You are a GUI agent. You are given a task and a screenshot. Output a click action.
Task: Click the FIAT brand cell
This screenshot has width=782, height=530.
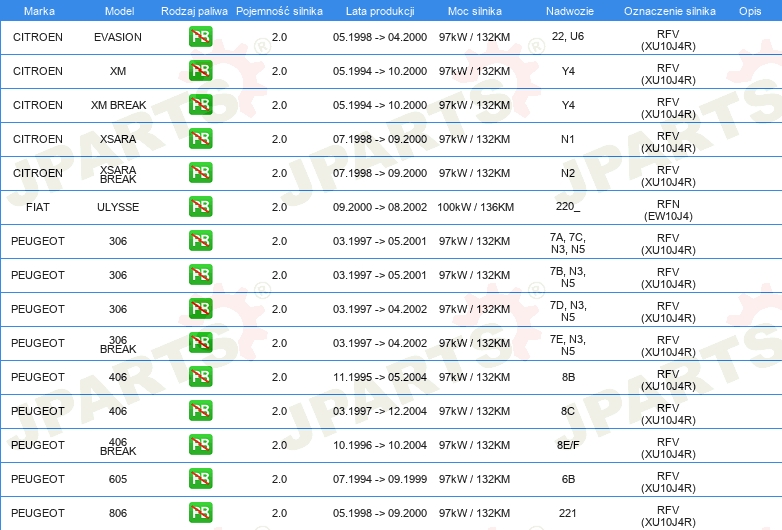click(x=38, y=207)
